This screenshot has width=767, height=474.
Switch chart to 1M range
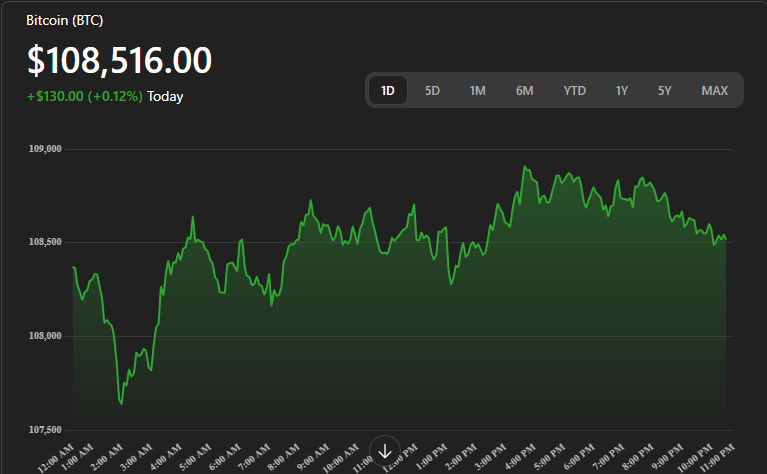[x=477, y=90]
